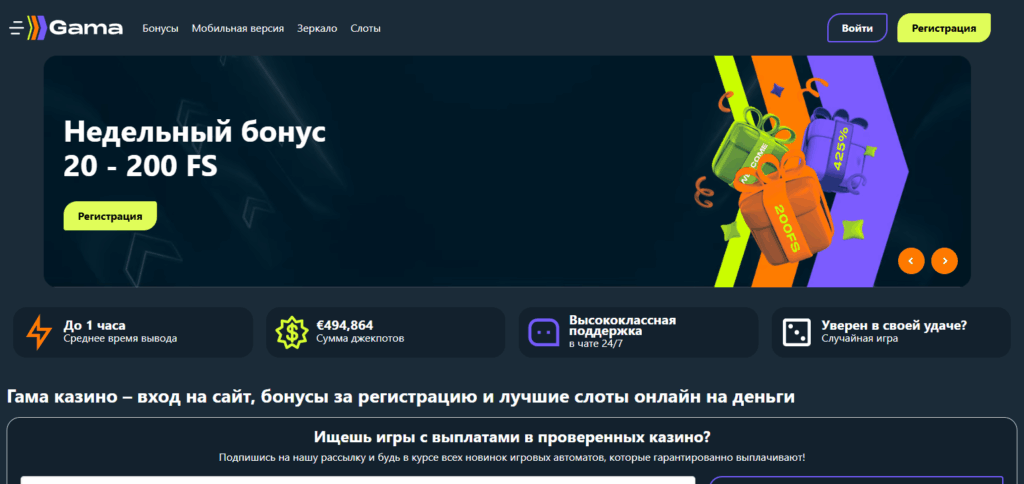Click the 'До 1 часа' text
Viewport: 1024px width, 484px height.
[x=94, y=325]
